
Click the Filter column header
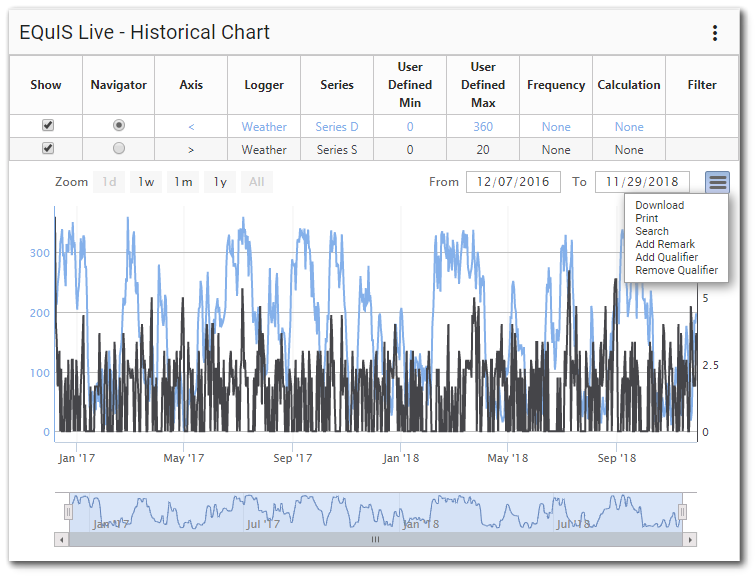702,85
